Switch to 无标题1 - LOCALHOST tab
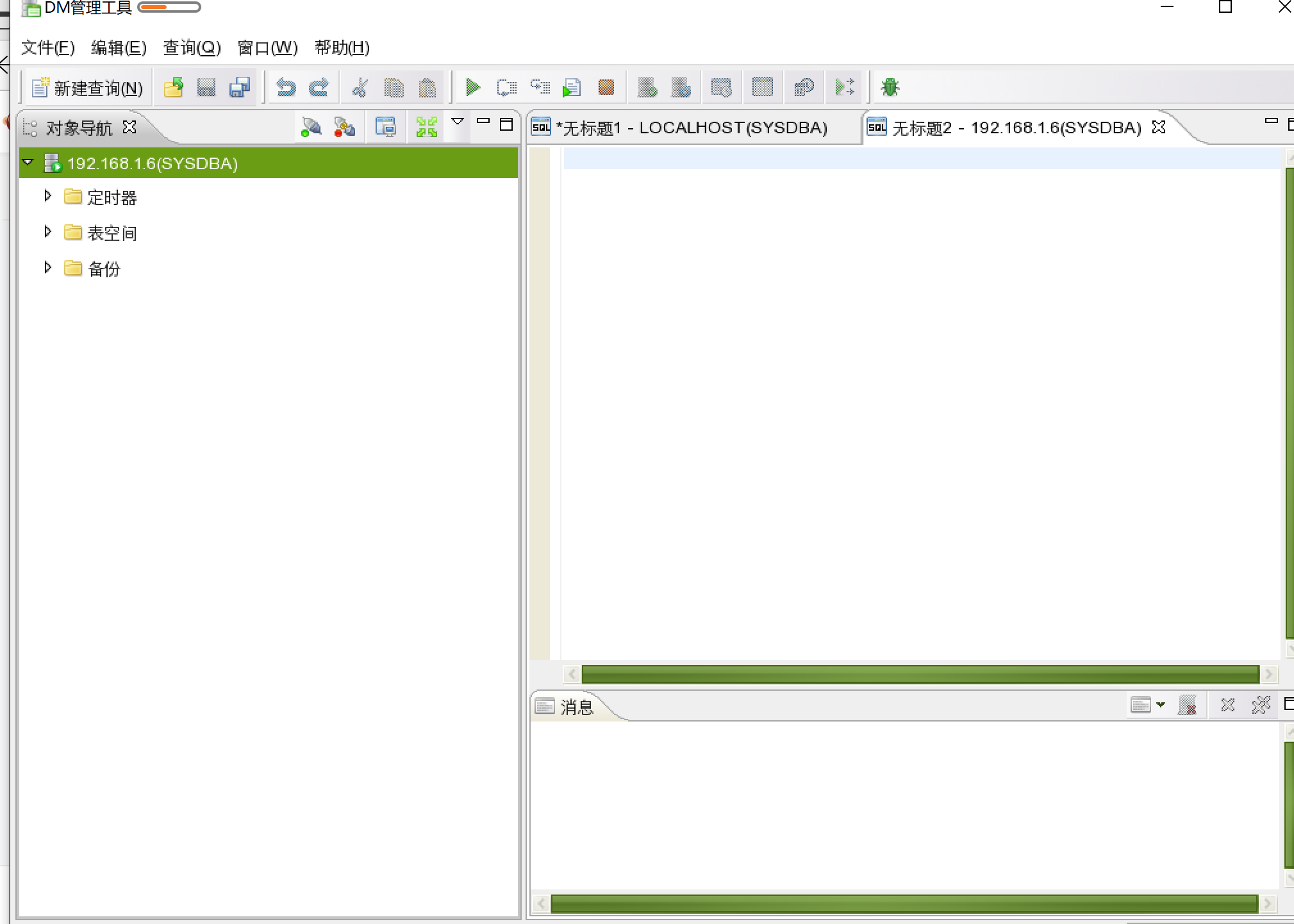1294x924 pixels. (x=691, y=128)
